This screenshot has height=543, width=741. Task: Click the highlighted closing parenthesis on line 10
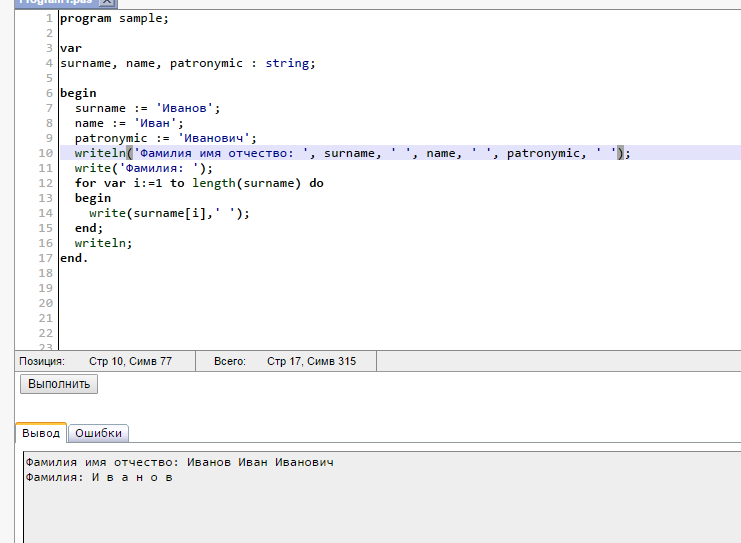(619, 153)
